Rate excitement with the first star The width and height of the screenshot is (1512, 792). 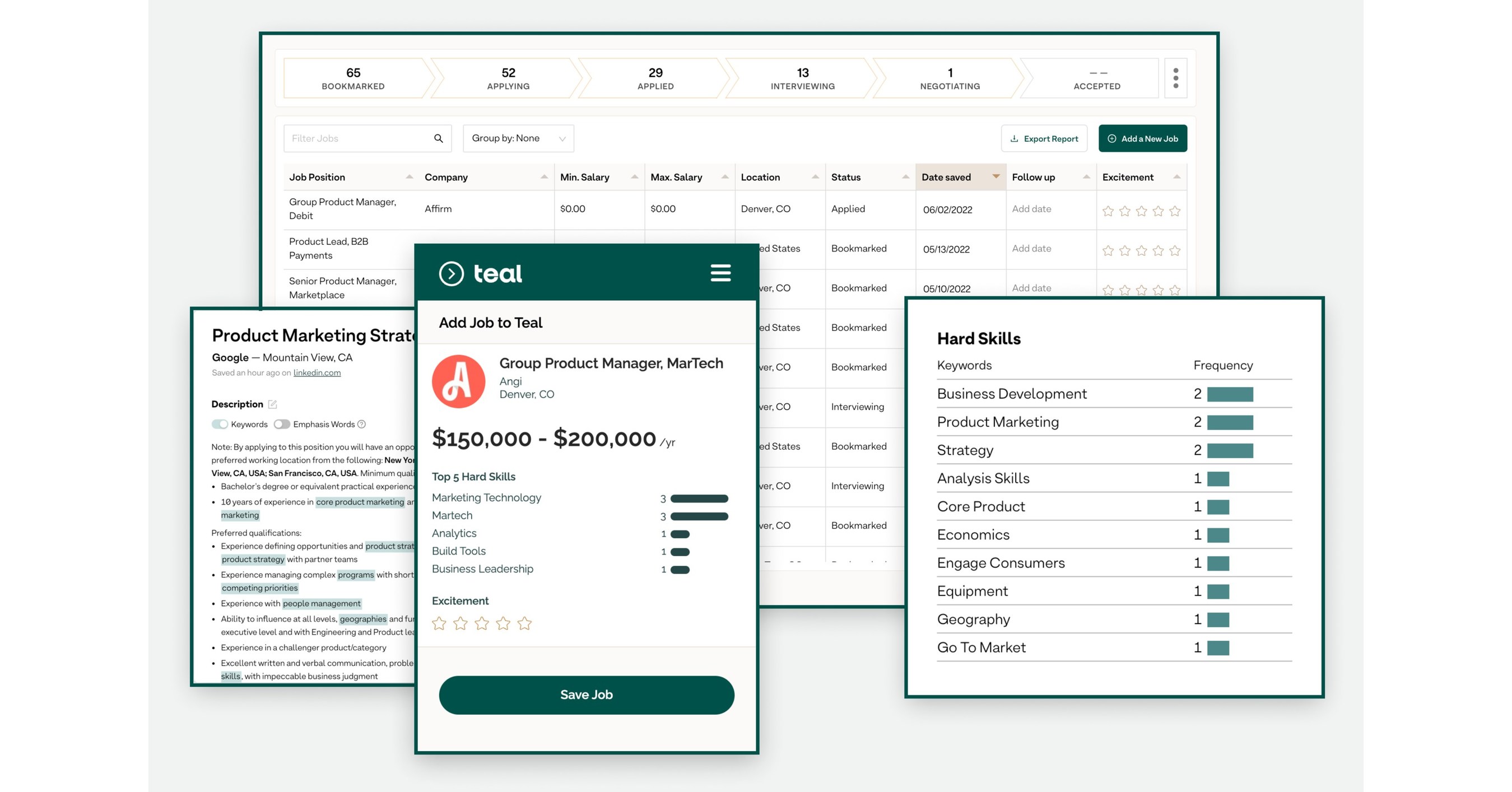coord(439,623)
